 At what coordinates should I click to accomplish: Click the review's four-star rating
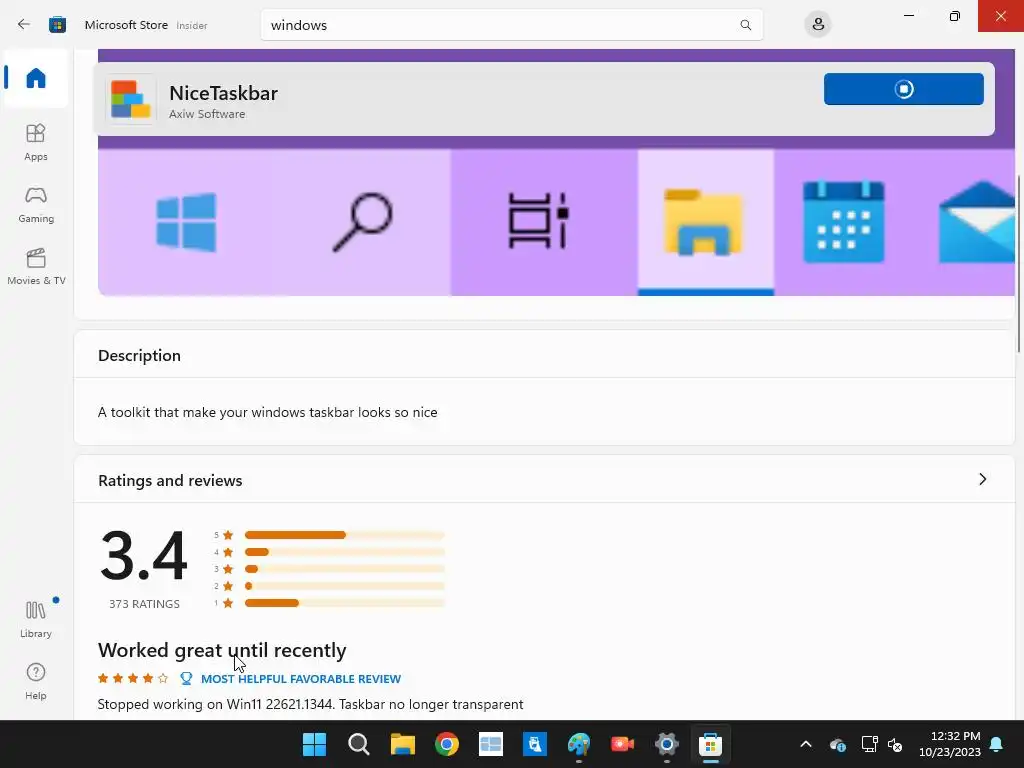pyautogui.click(x=133, y=679)
